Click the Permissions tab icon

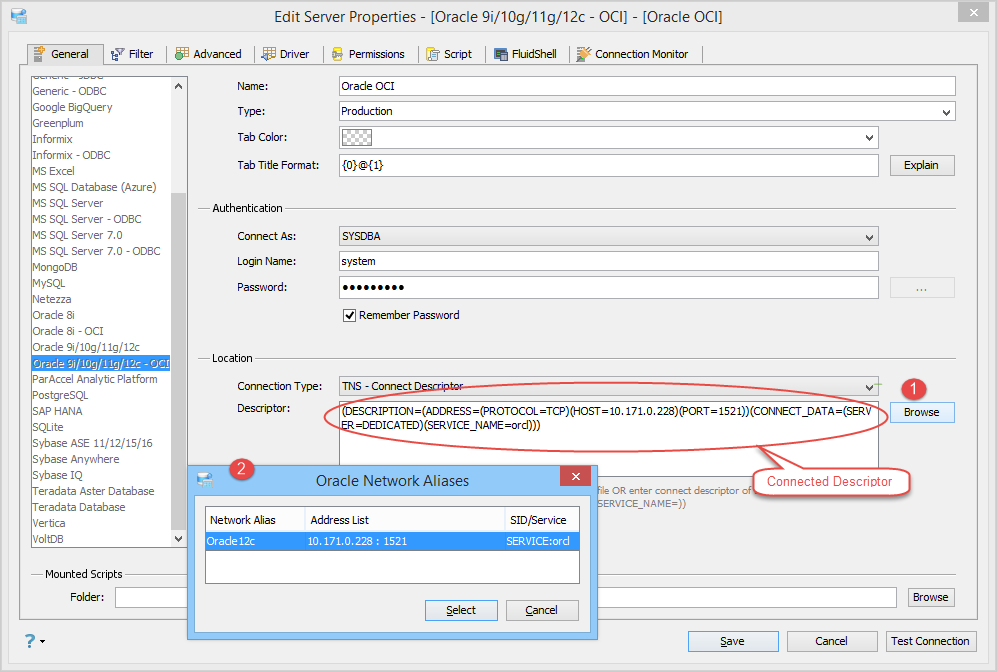pos(338,55)
